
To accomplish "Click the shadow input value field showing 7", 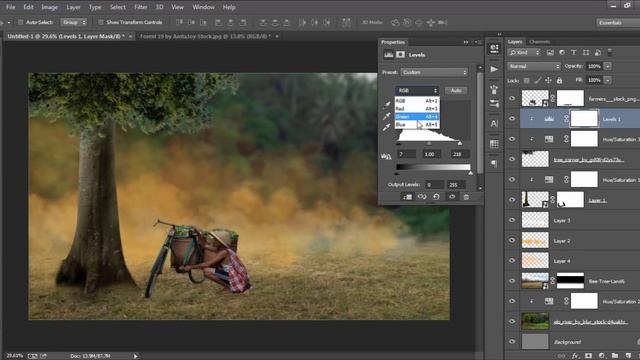I will click(406, 154).
